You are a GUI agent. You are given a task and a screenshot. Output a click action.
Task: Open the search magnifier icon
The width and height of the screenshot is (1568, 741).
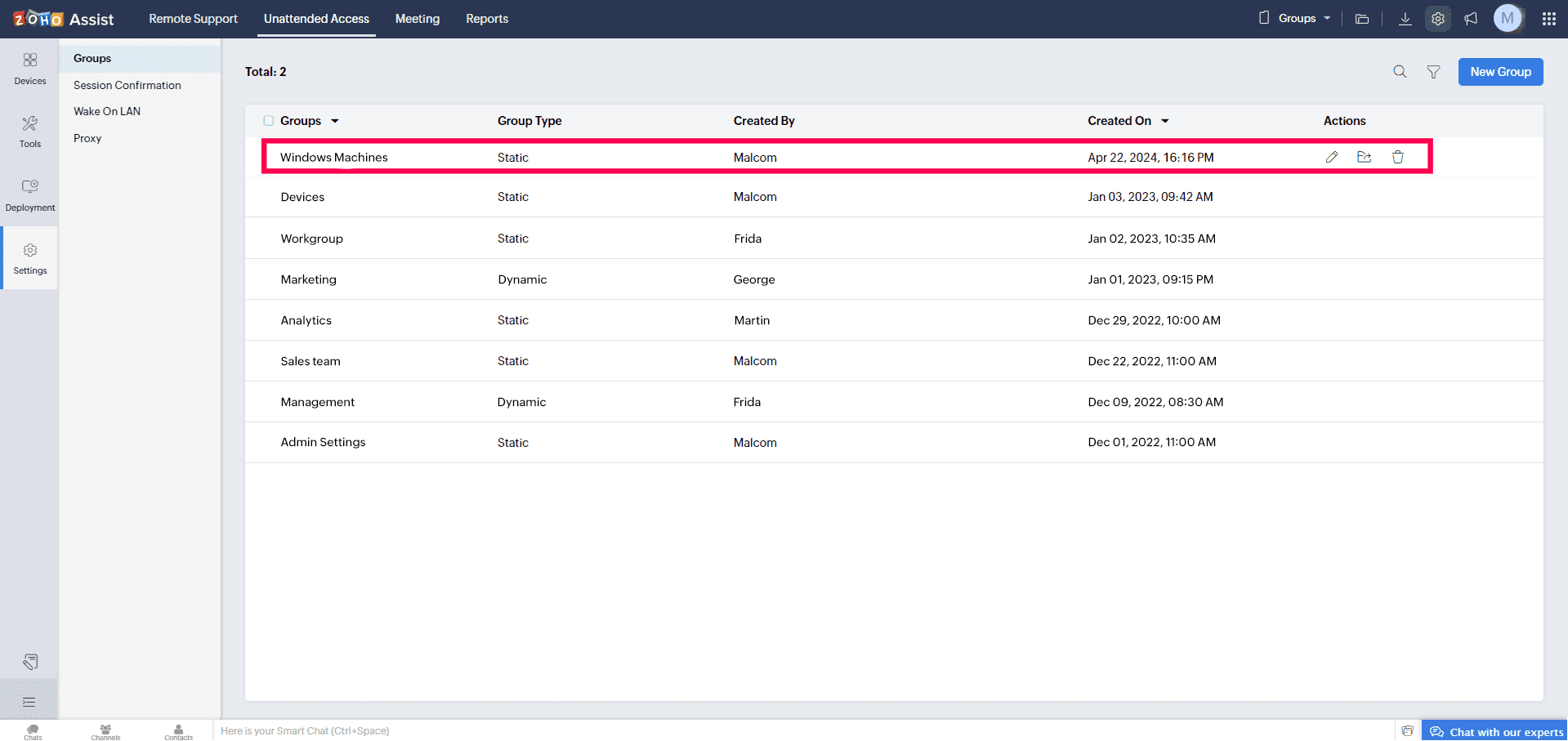(1400, 72)
